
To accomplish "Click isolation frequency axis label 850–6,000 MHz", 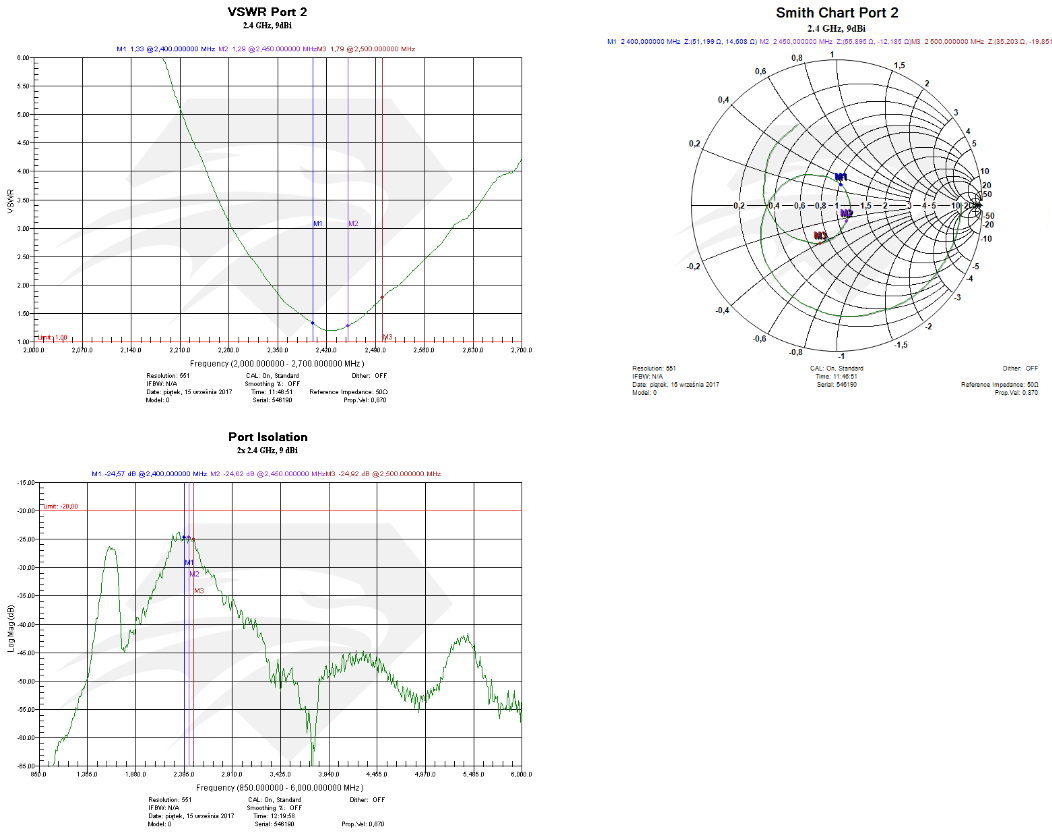I will (x=280, y=787).
